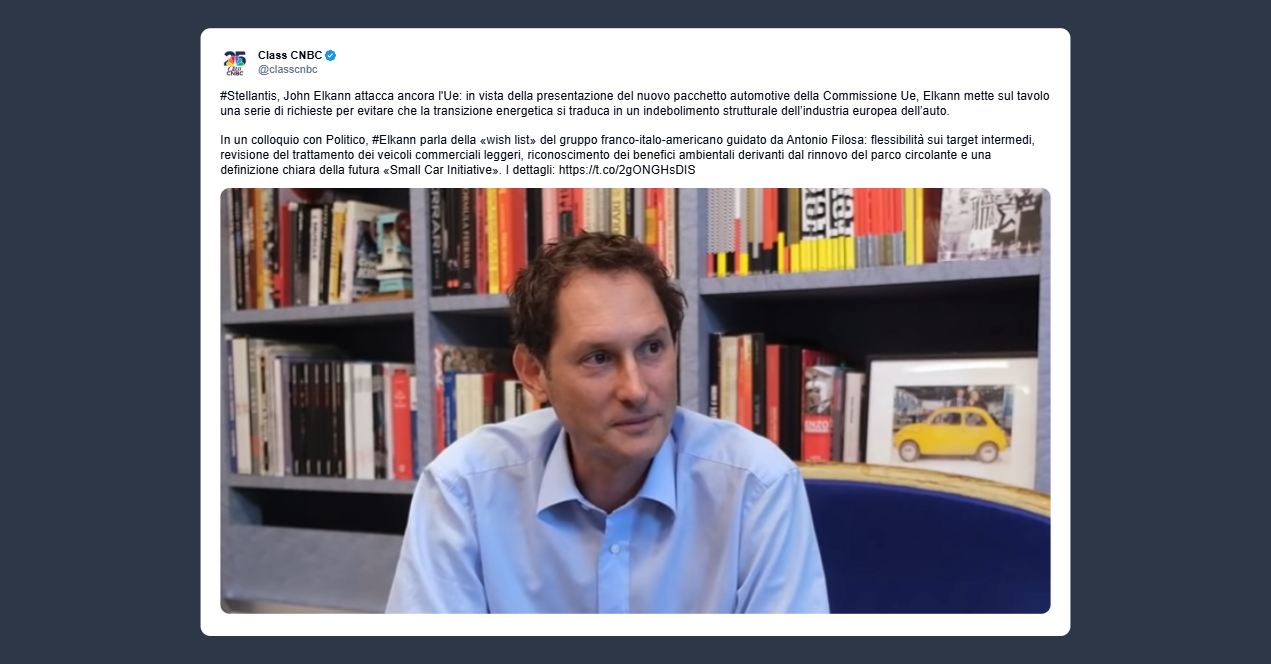Open the Class CNBC profile avatar logo
The height and width of the screenshot is (664, 1271).
click(x=234, y=63)
